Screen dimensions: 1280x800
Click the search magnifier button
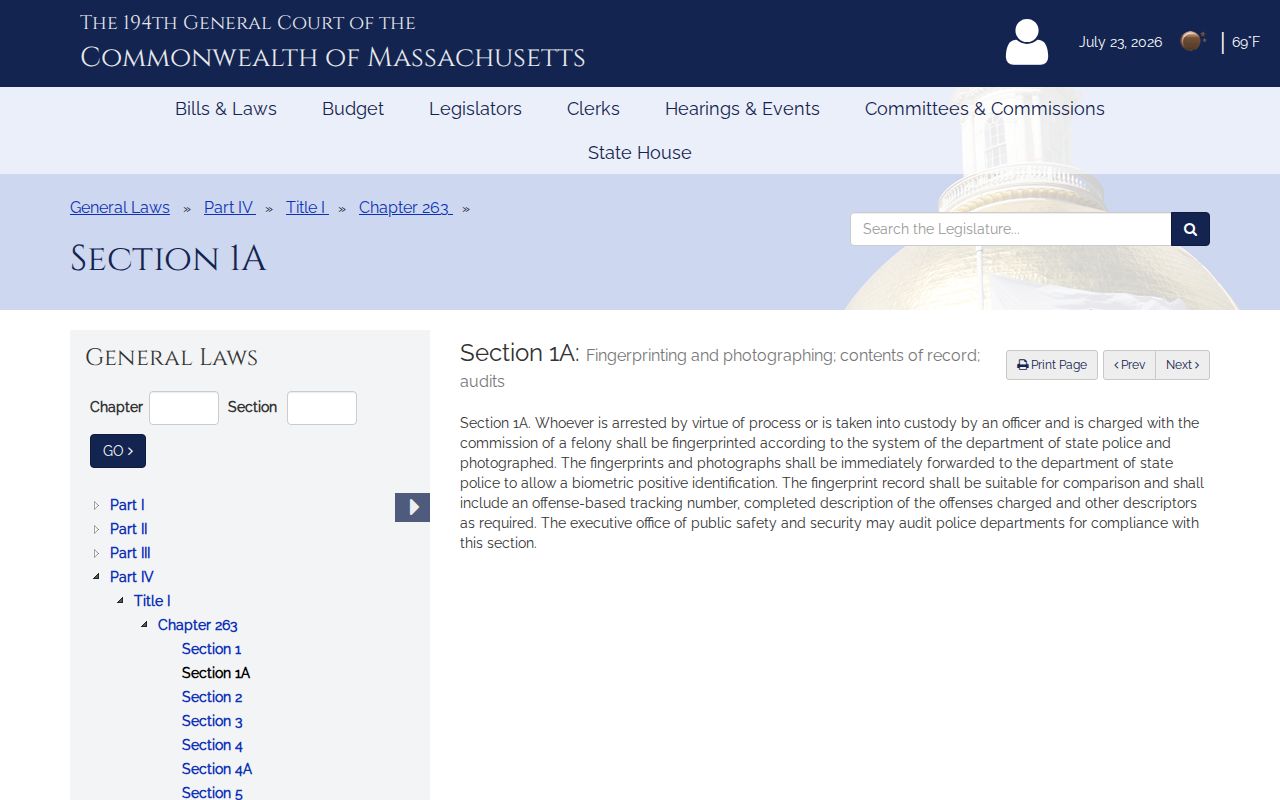coord(1190,229)
